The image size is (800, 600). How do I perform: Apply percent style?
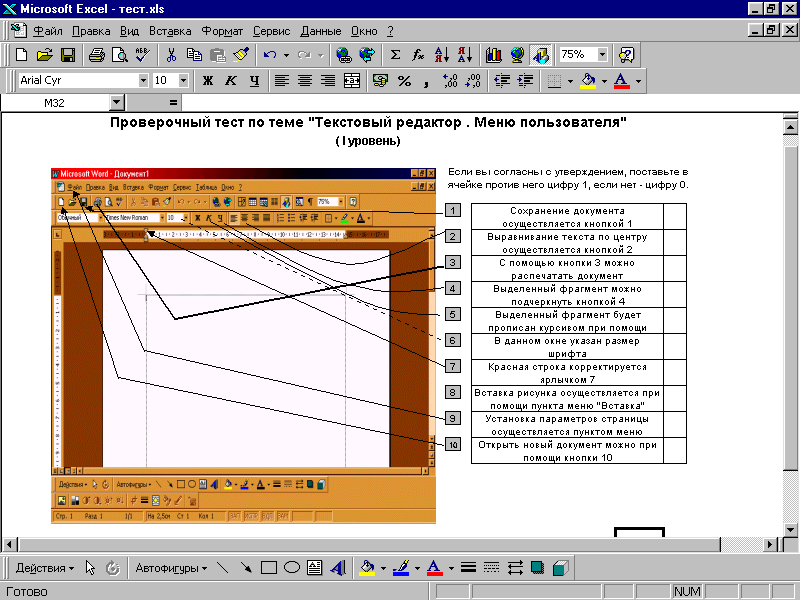[405, 81]
